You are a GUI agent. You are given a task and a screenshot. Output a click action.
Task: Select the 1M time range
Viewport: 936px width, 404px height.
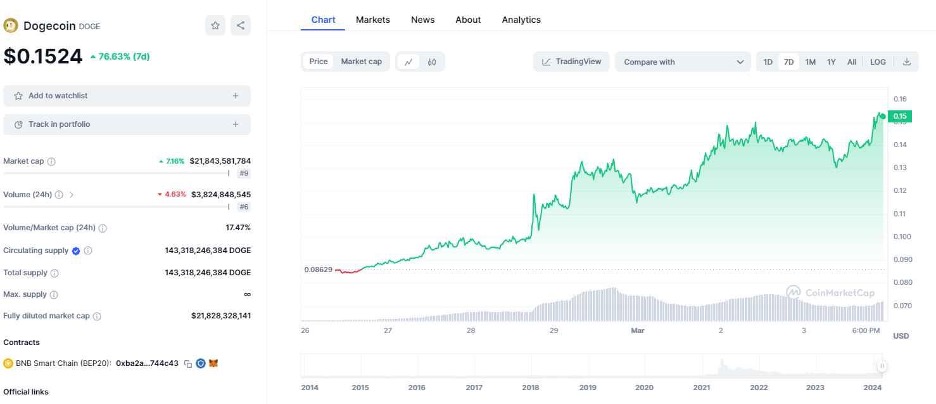(810, 62)
